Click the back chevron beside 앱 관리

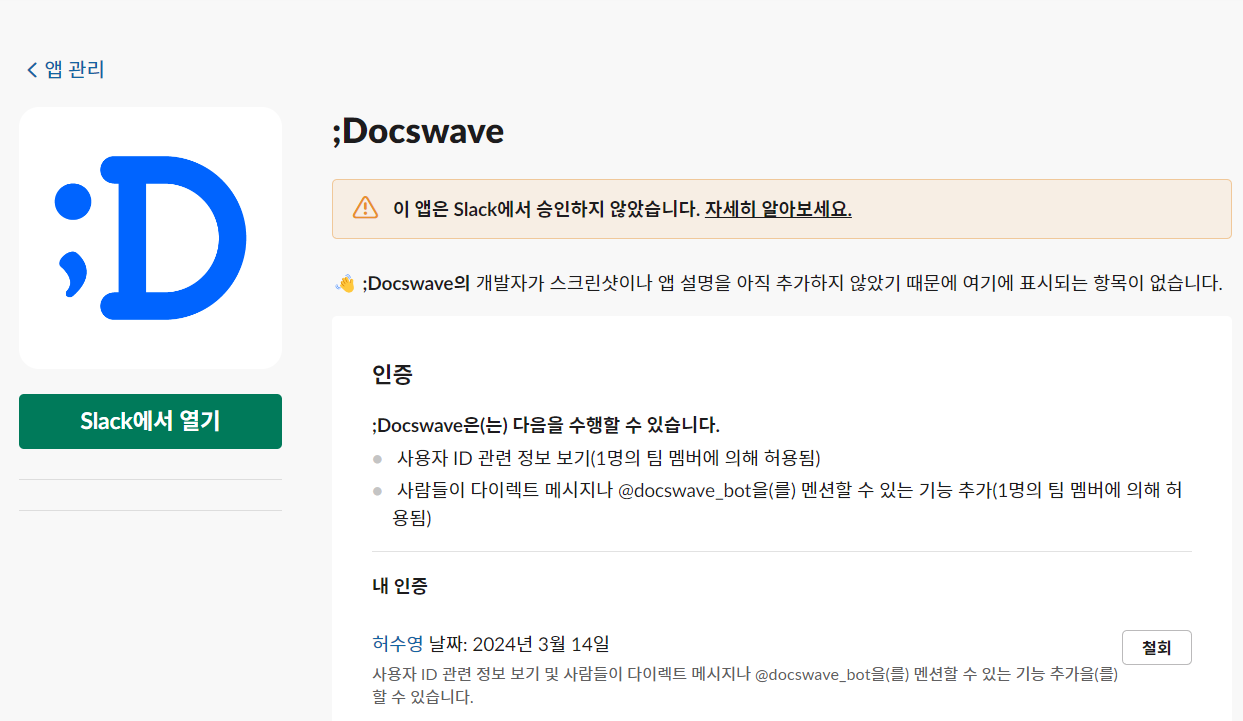click(x=32, y=70)
